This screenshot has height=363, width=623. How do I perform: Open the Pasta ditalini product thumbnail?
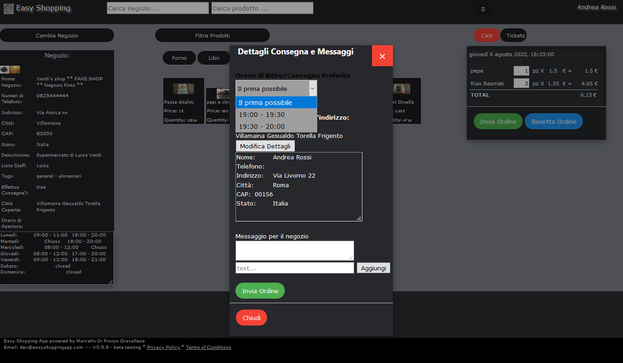(x=184, y=89)
